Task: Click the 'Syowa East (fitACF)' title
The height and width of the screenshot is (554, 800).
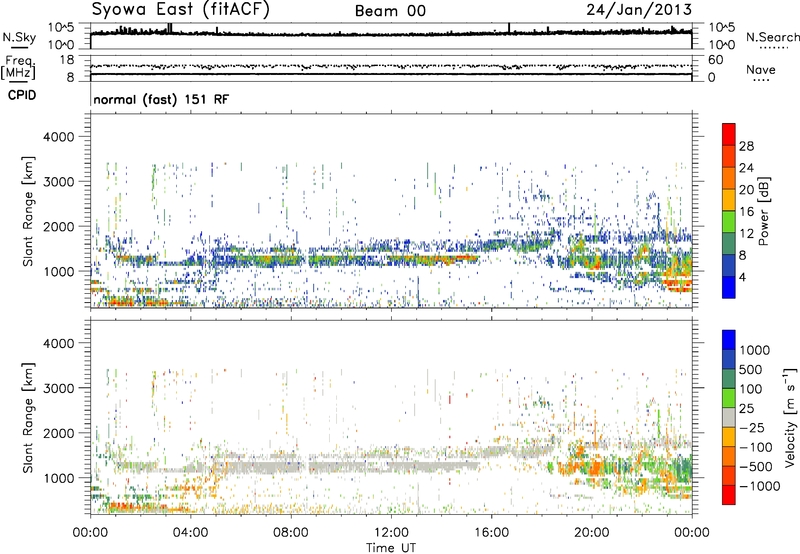Action: [181, 10]
